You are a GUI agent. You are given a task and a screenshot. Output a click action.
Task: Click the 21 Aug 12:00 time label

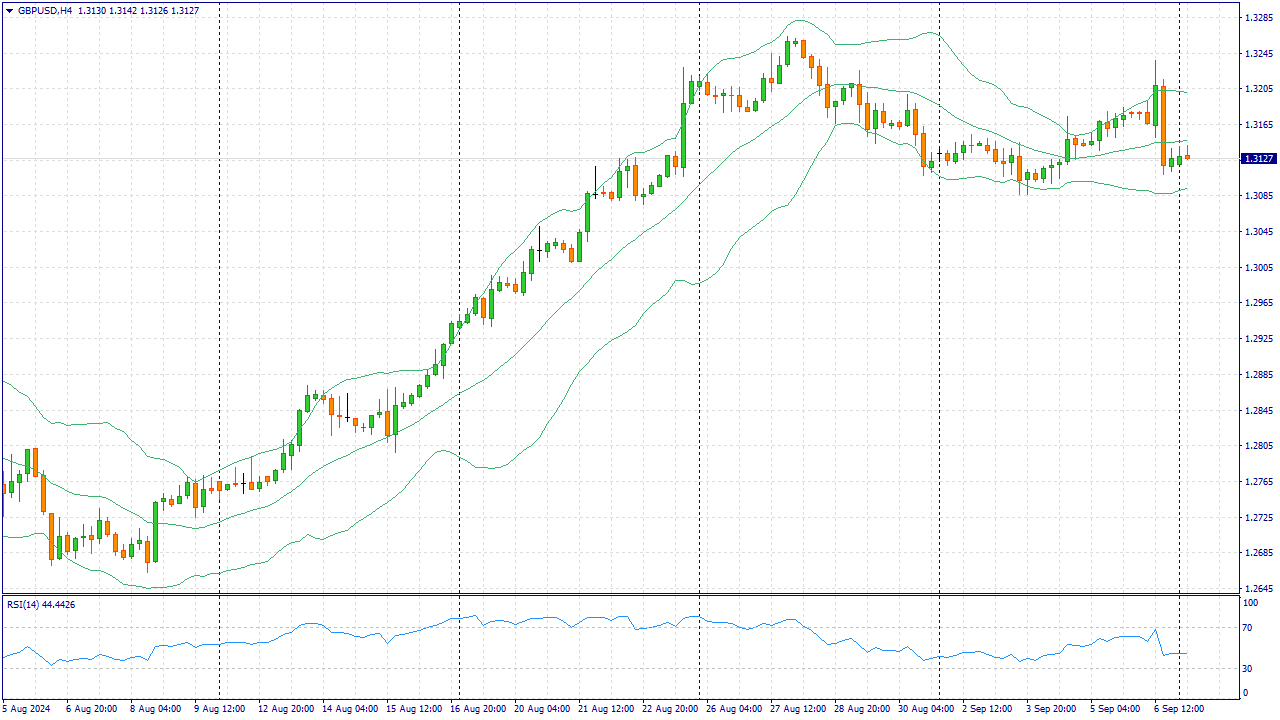click(606, 709)
